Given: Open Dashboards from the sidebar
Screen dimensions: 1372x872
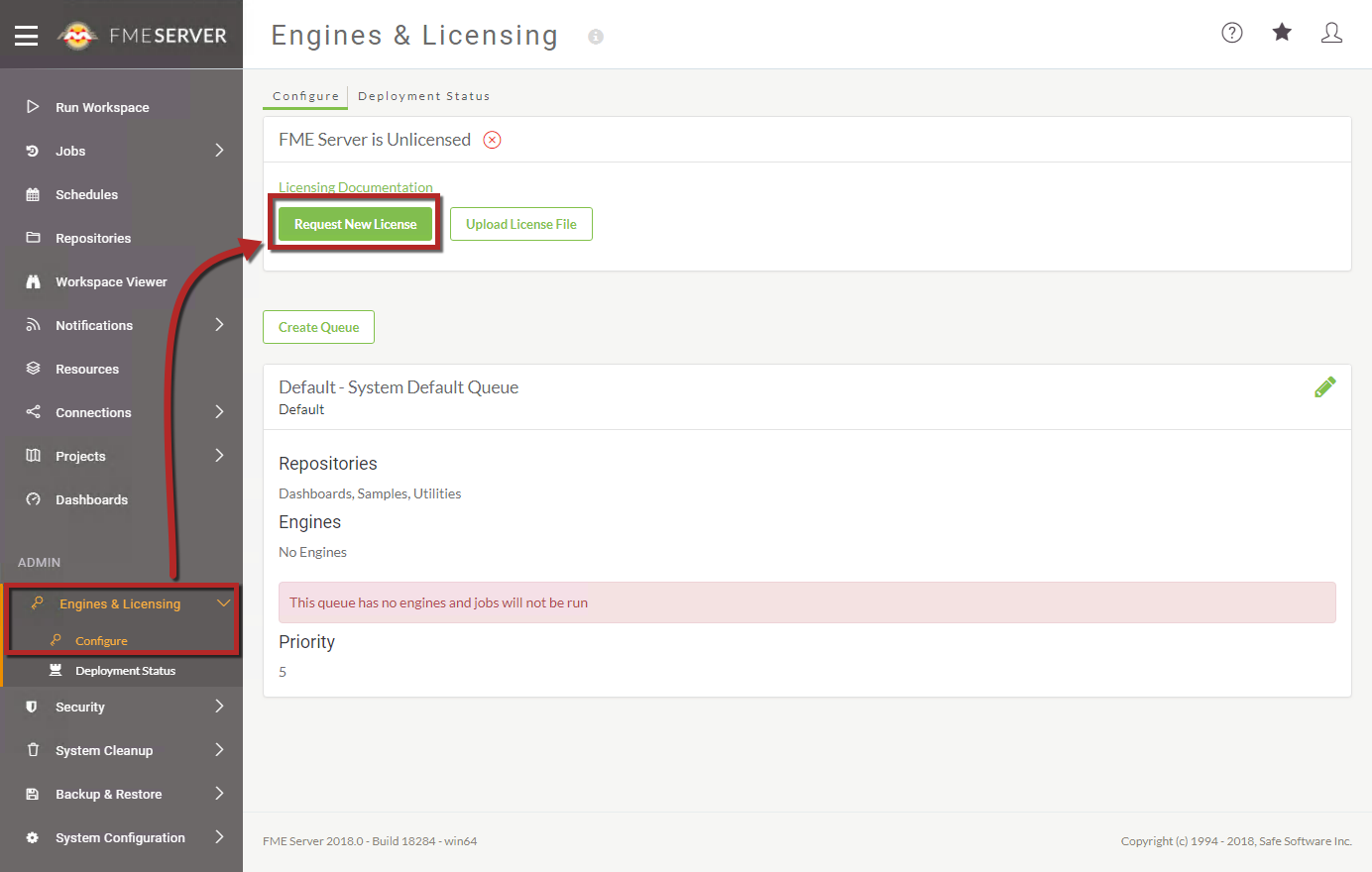Looking at the screenshot, I should pyautogui.click(x=91, y=499).
